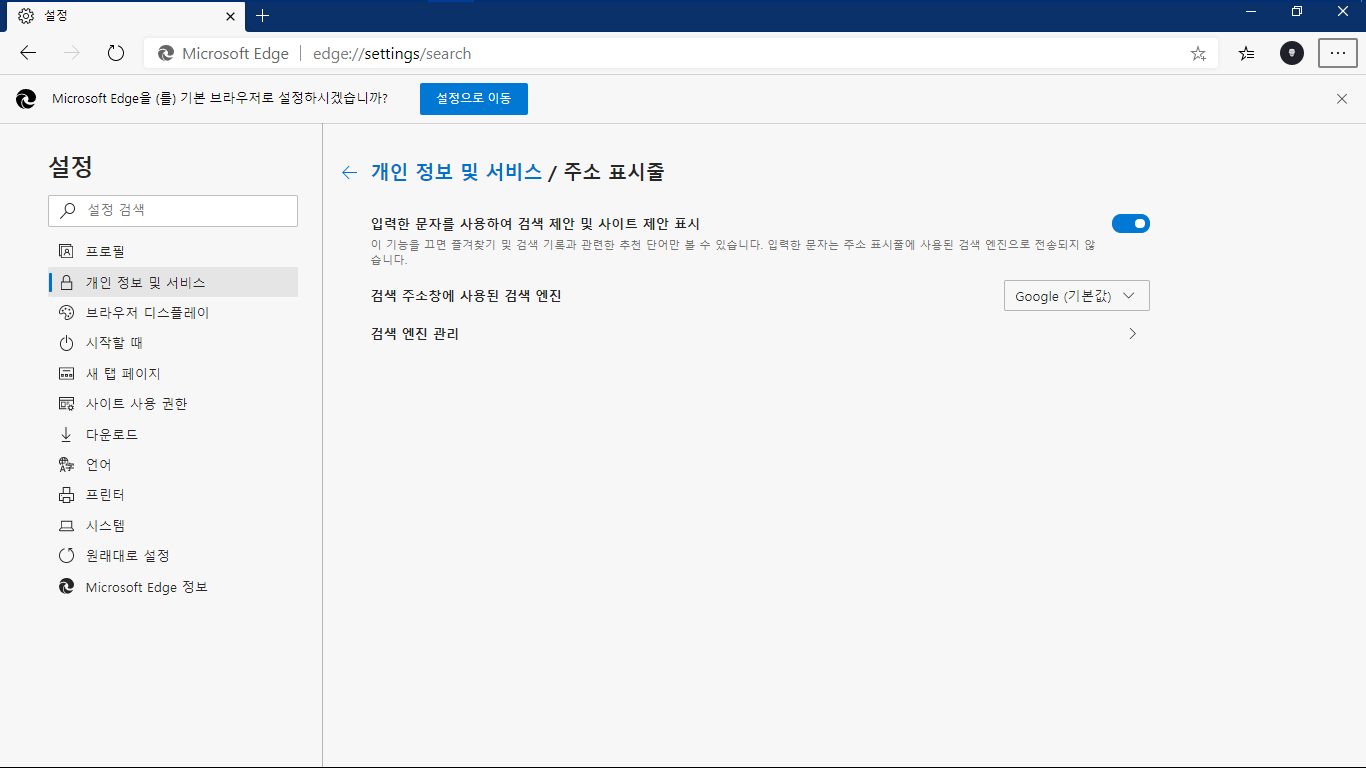Click the default browser prompt text in the notification bar
Screen dimensions: 1366x768
(220, 98)
